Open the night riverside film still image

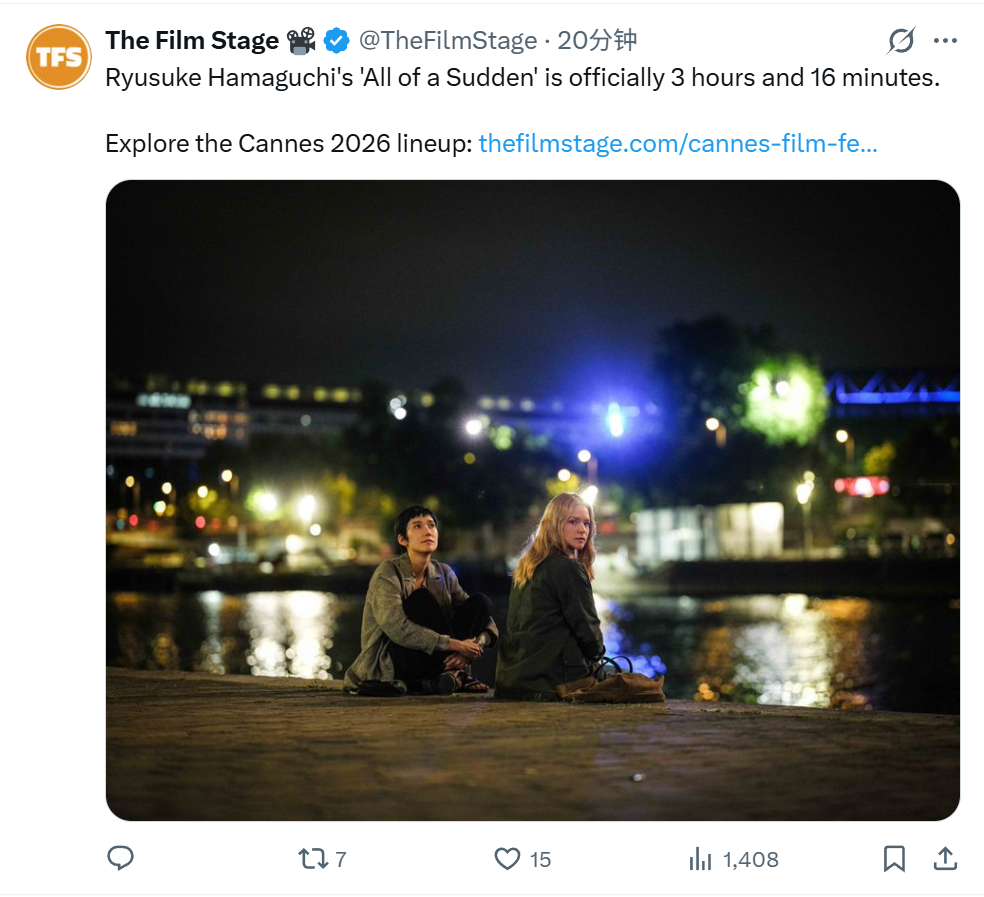tap(533, 500)
